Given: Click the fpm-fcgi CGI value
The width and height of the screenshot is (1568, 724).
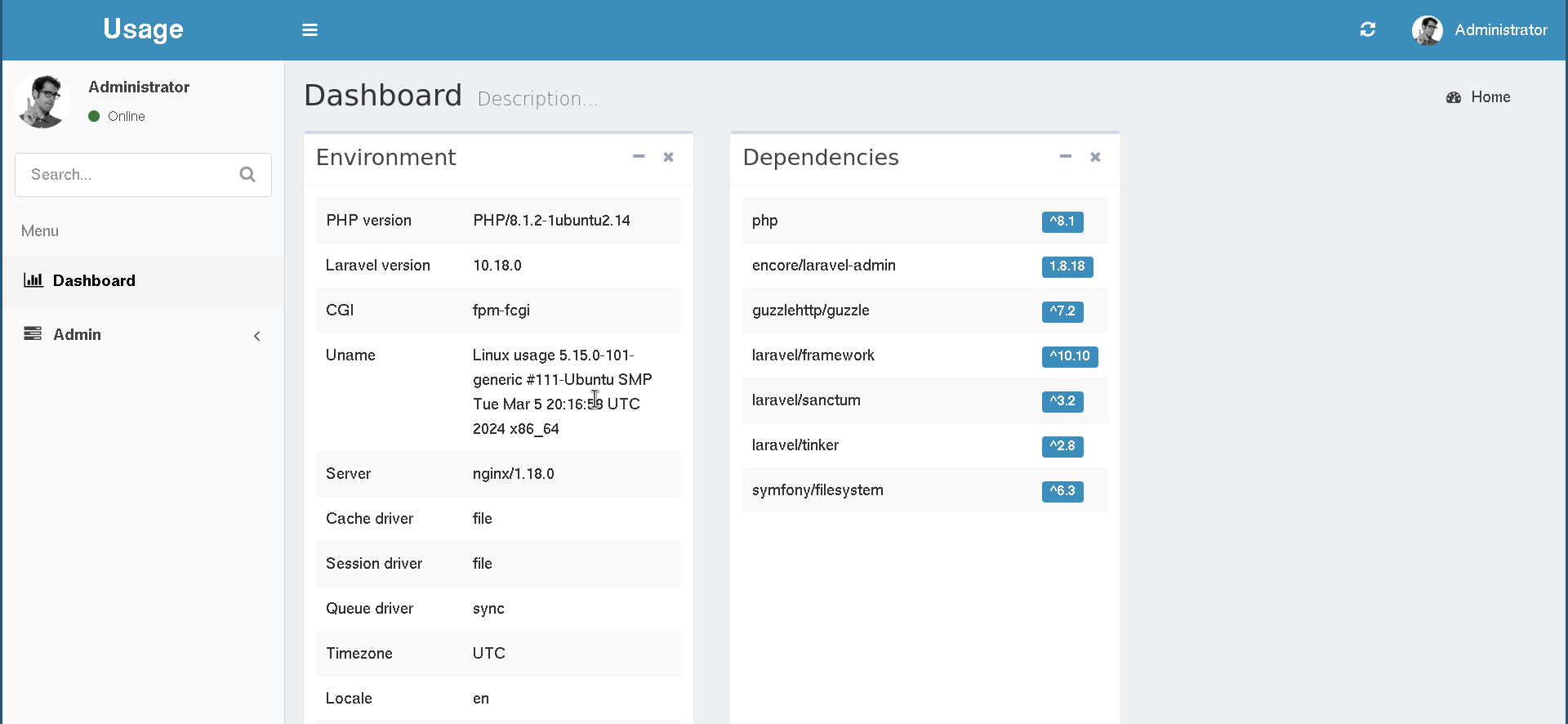Looking at the screenshot, I should point(501,311).
